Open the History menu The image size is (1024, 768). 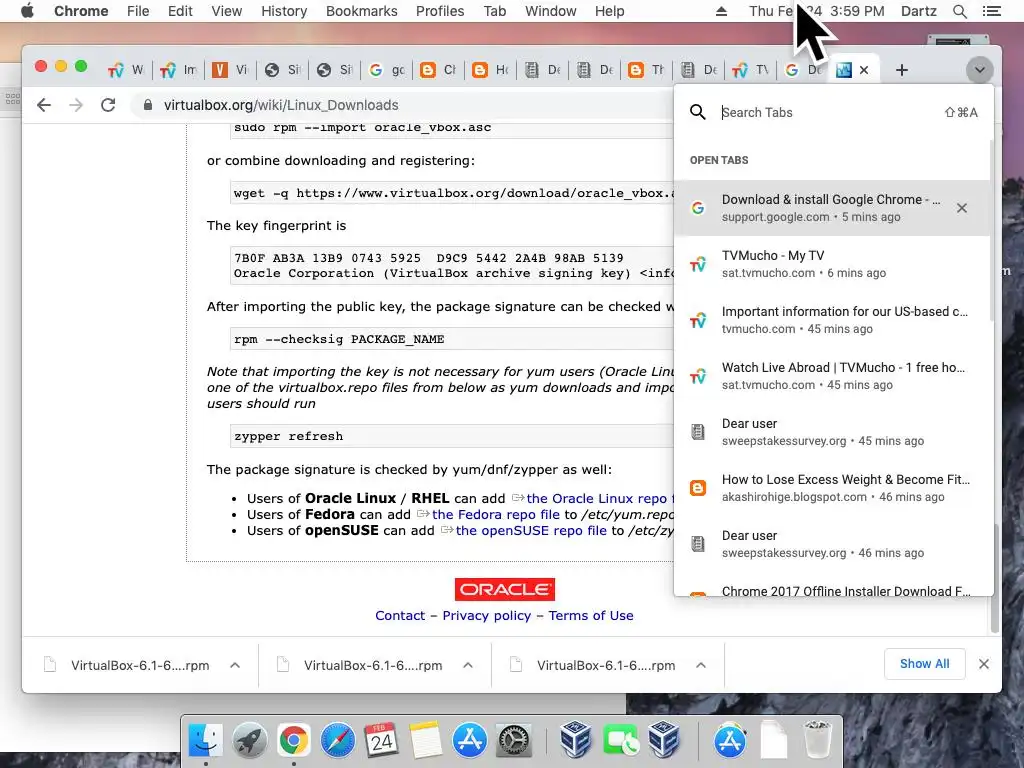pos(284,11)
